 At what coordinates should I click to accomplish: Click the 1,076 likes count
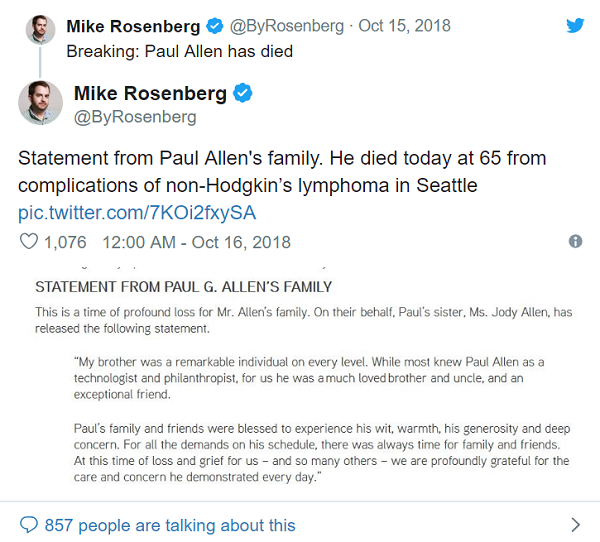click(x=66, y=242)
